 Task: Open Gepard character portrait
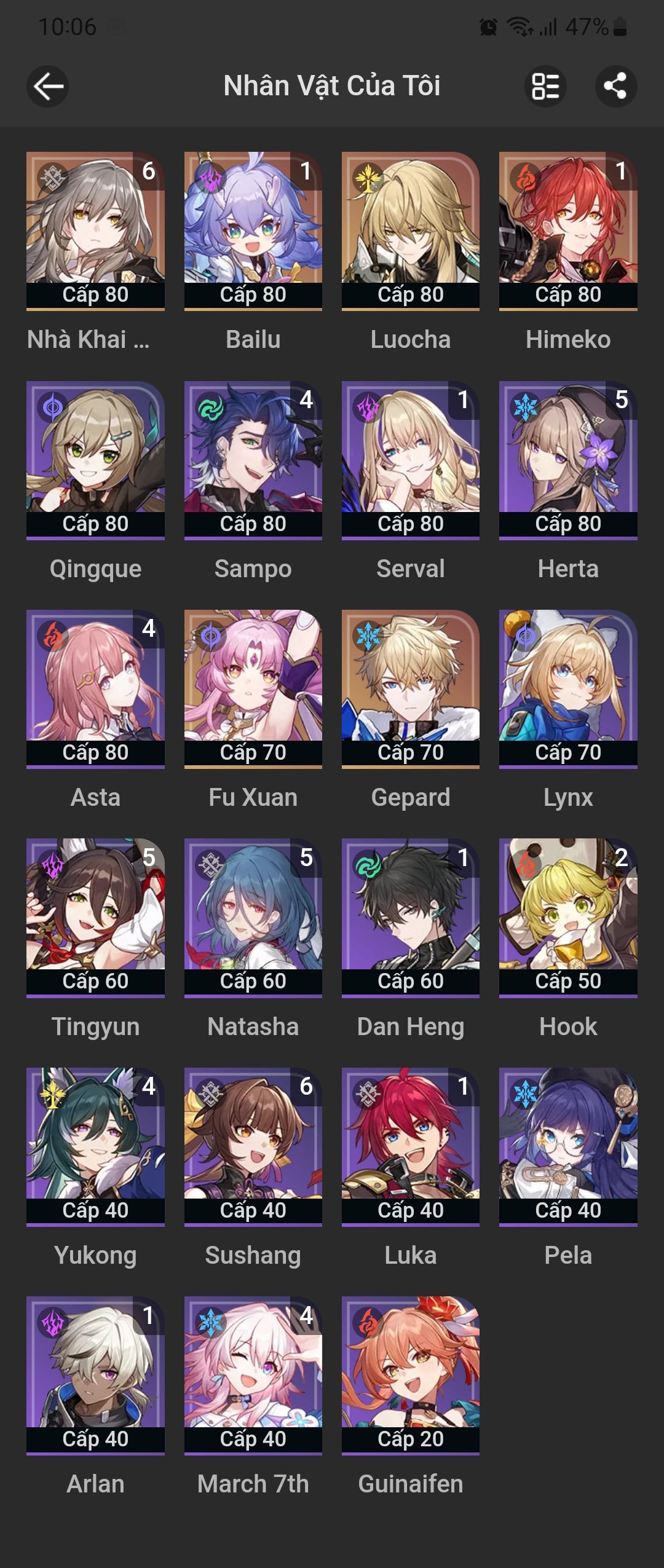(x=411, y=688)
